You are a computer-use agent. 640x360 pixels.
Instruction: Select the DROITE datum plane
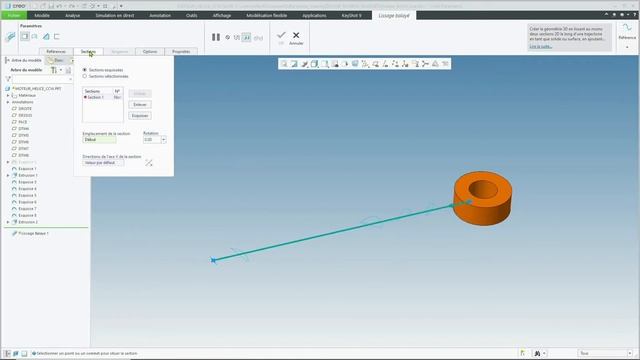25,109
